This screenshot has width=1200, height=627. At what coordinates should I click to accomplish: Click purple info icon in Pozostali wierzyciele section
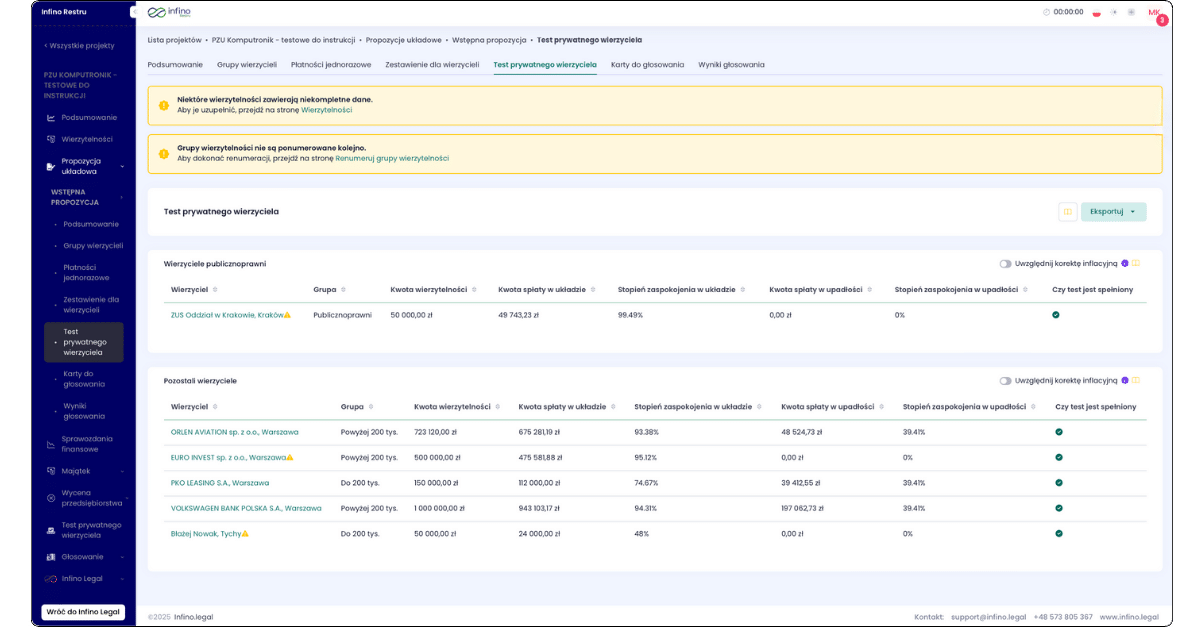1125,381
